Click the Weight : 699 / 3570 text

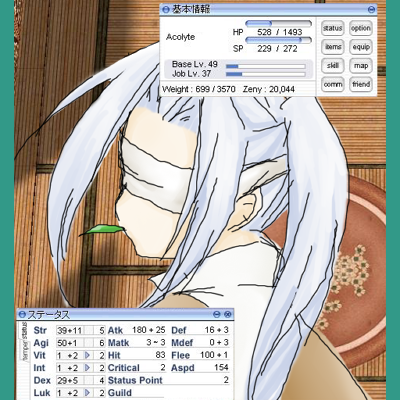click(x=199, y=89)
